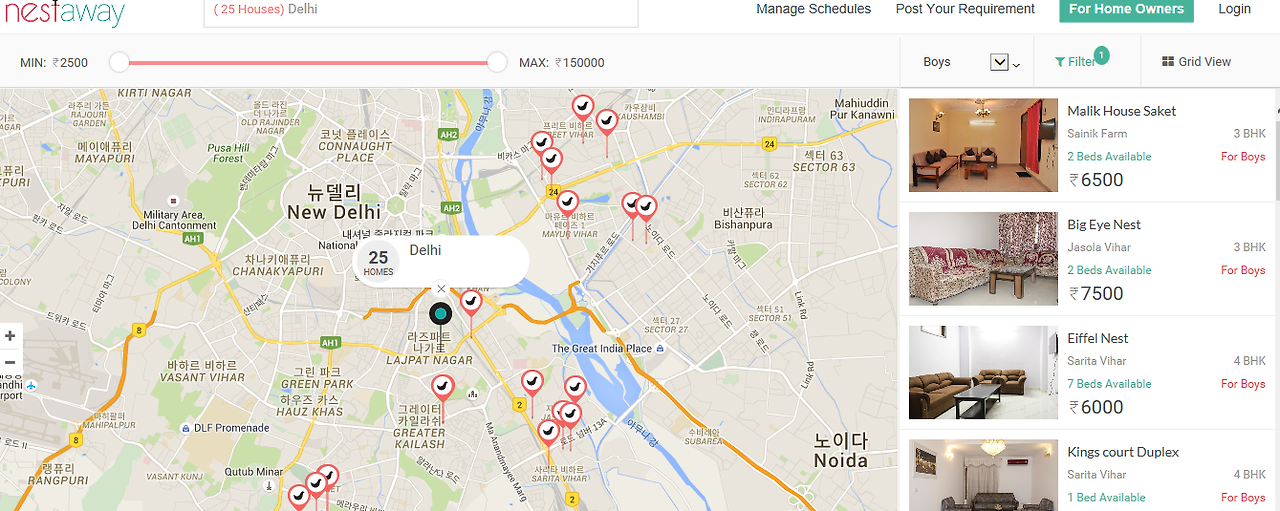Click the Sainik Farm locality text

click(x=1097, y=134)
